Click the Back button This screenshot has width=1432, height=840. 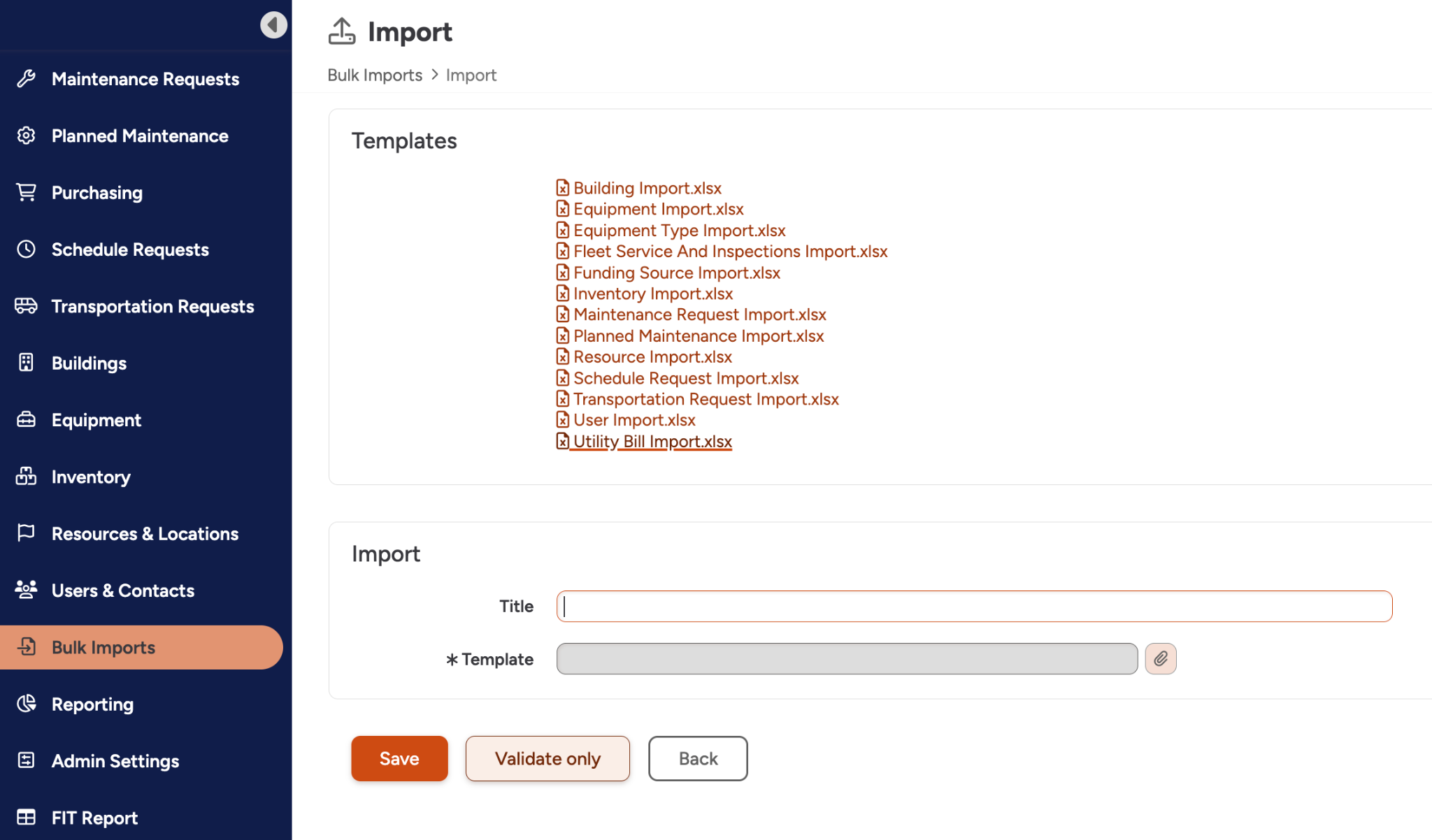(x=697, y=758)
